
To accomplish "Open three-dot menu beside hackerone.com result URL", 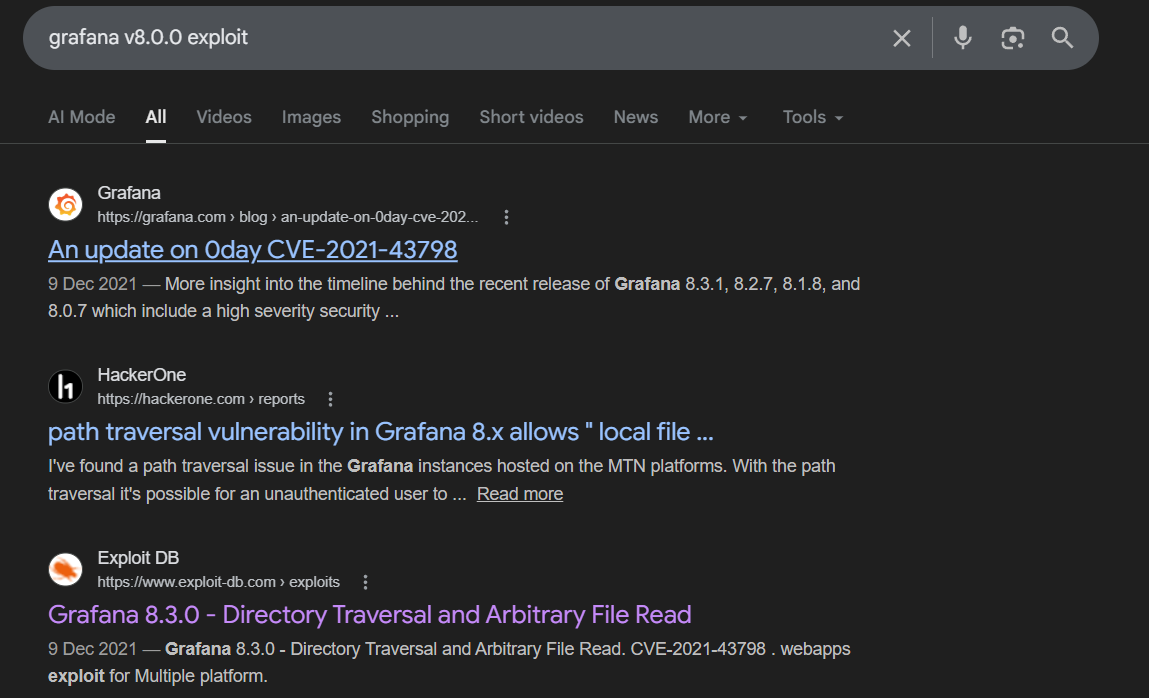I will [330, 399].
